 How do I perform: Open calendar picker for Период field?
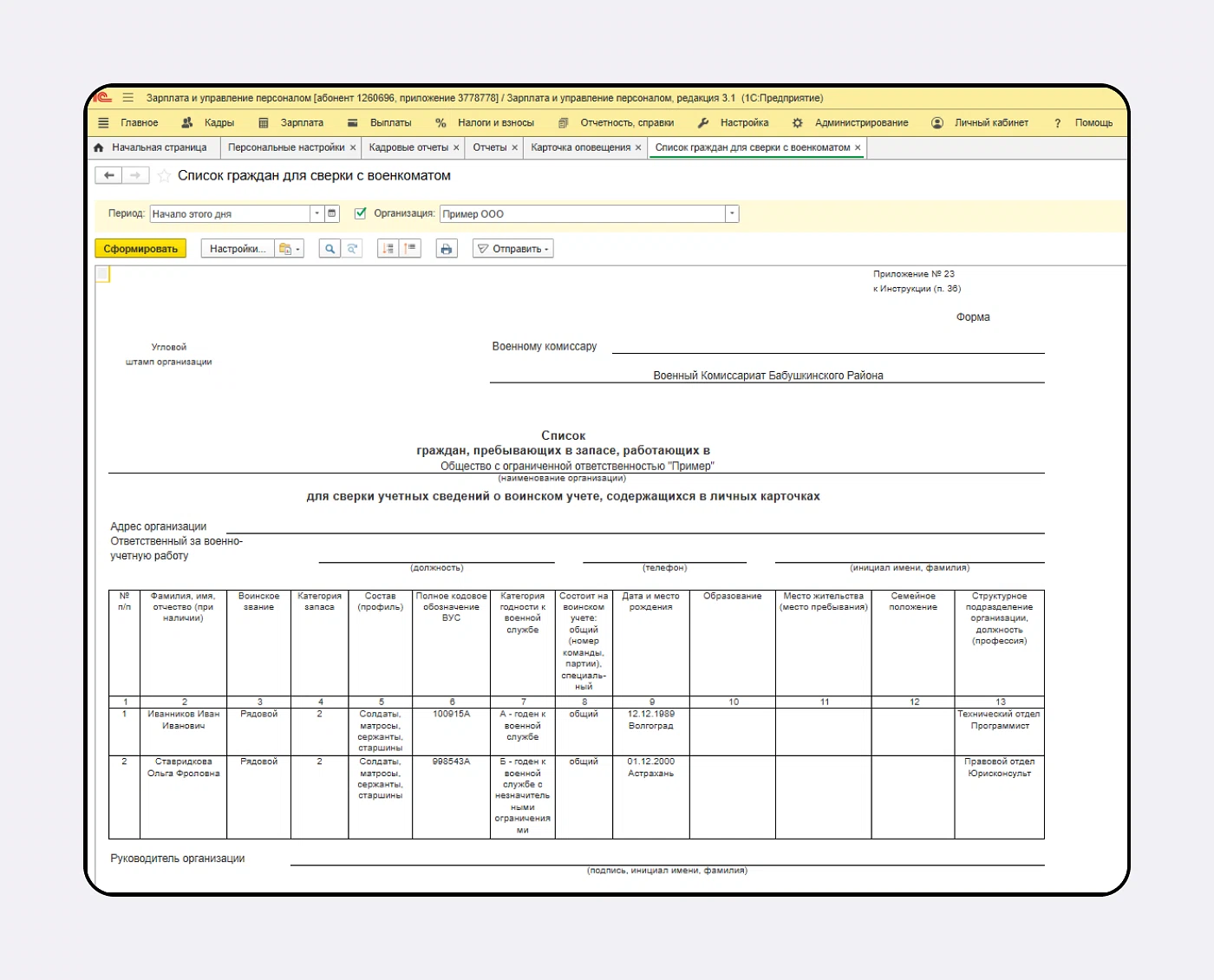coord(331,213)
